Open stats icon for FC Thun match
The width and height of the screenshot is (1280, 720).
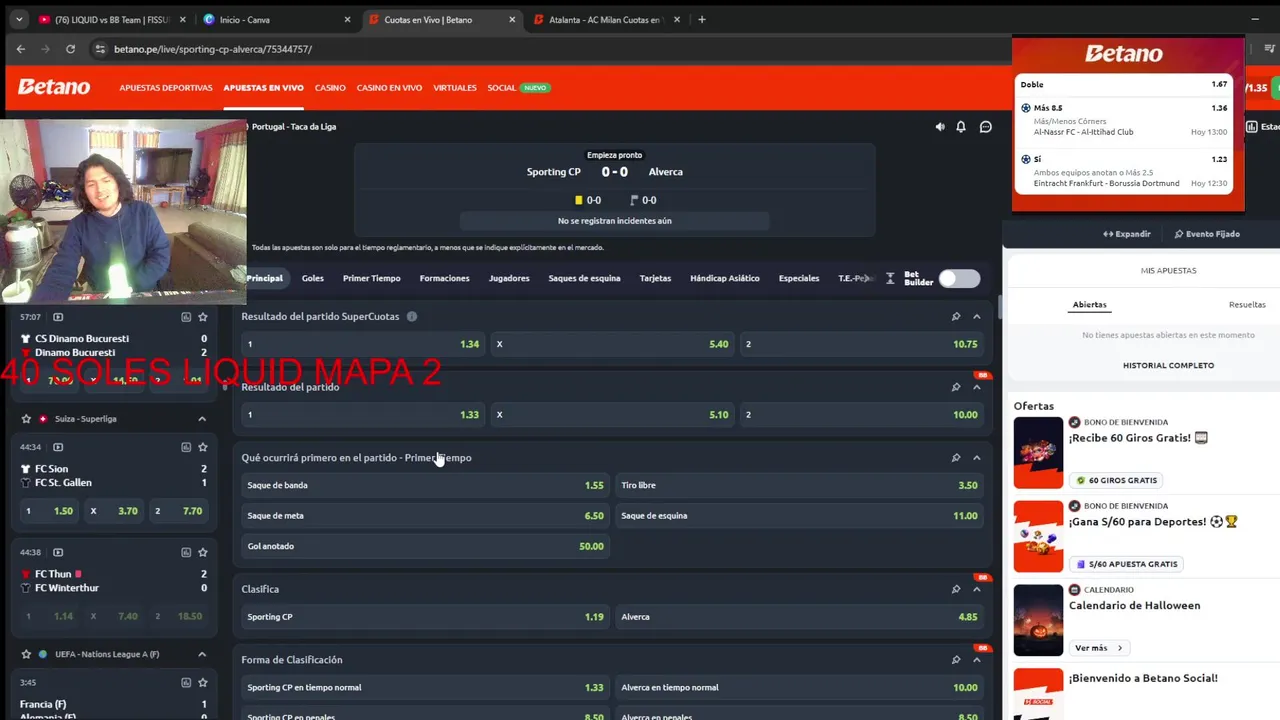click(186, 552)
